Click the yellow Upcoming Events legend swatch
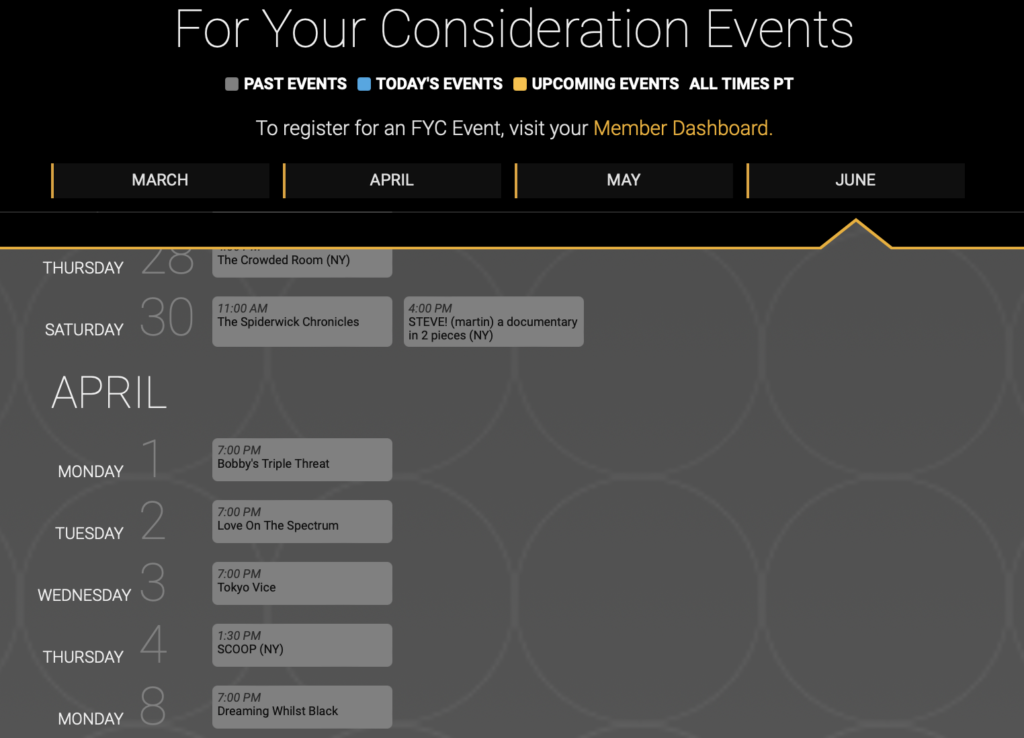This screenshot has height=738, width=1024. pos(520,84)
